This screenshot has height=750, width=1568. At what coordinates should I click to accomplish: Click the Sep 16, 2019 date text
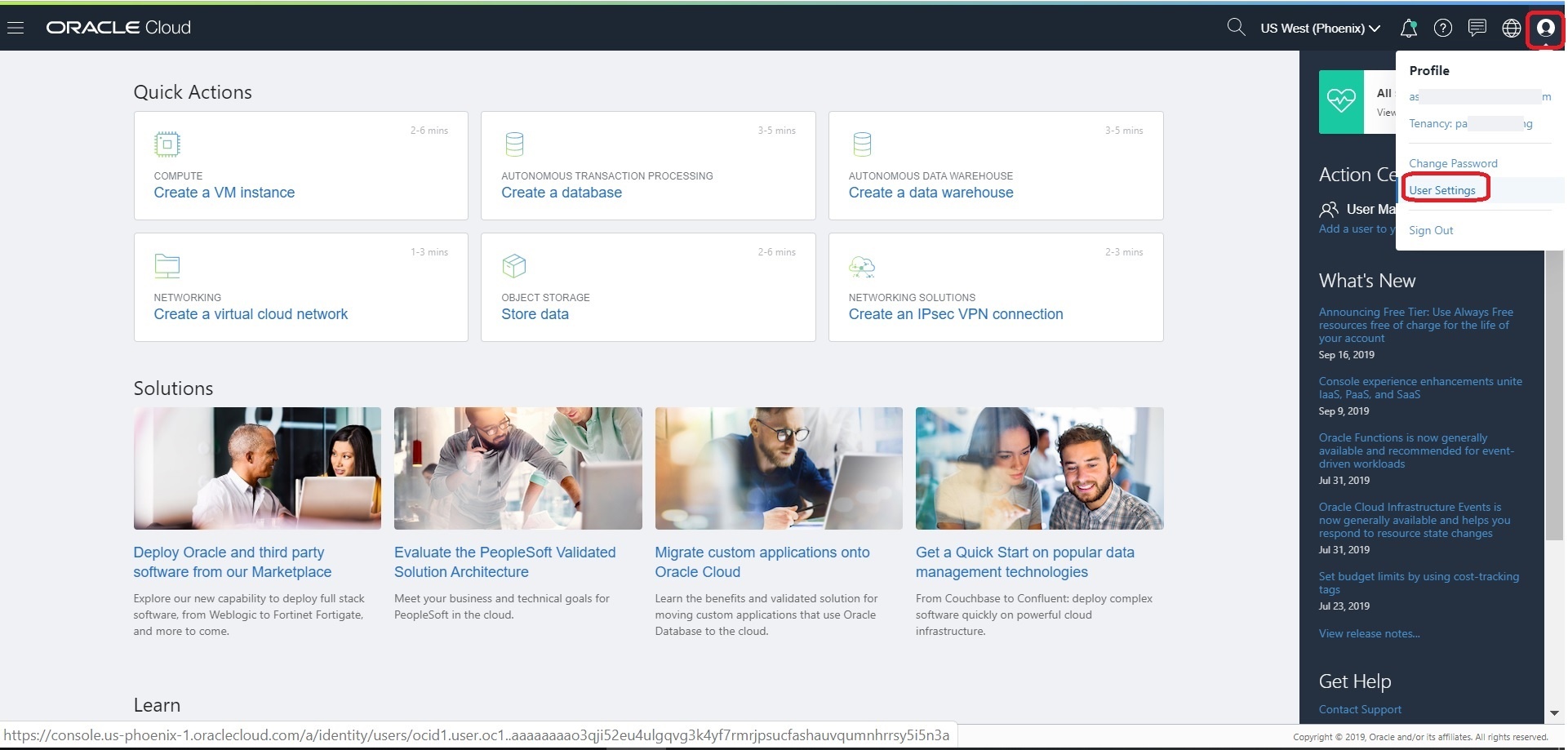1347,355
